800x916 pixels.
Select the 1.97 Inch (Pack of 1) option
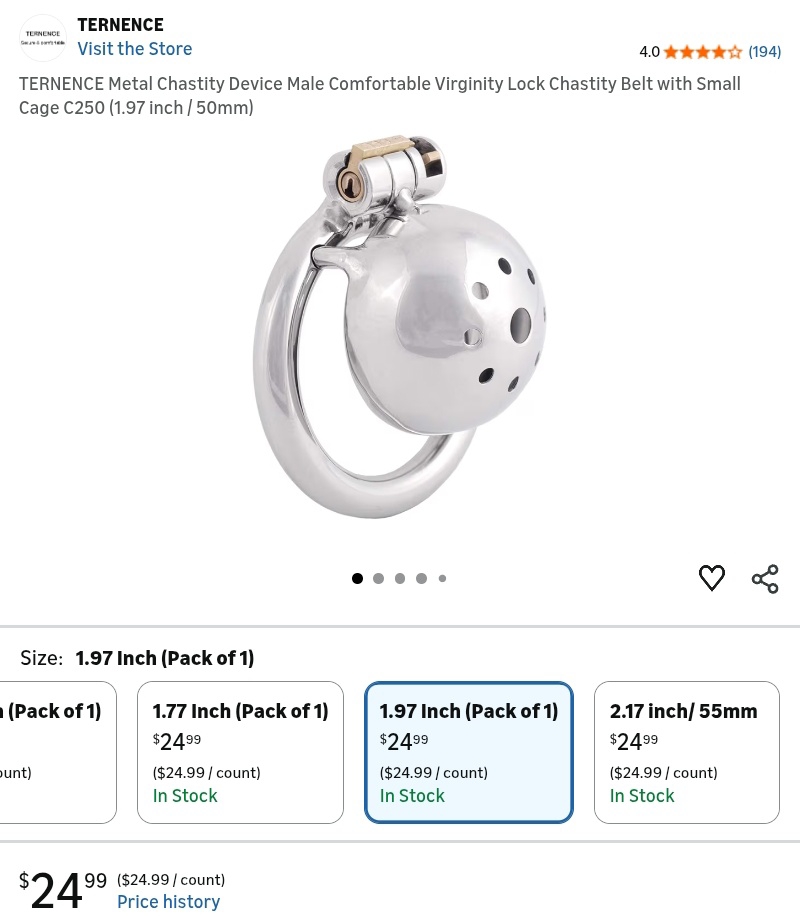click(x=469, y=752)
